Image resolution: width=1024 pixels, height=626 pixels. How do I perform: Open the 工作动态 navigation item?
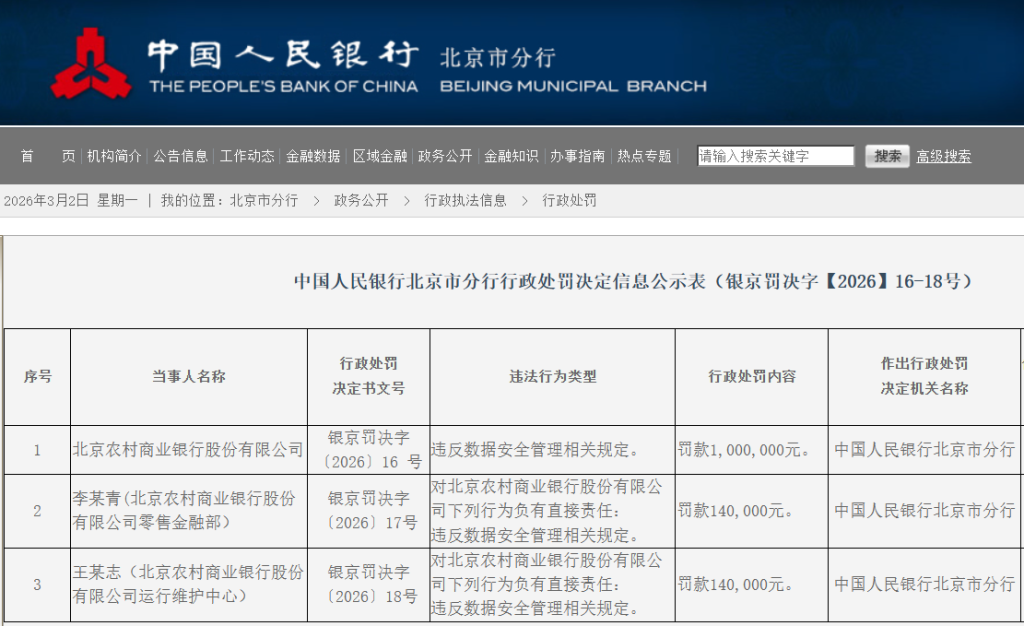click(x=246, y=156)
